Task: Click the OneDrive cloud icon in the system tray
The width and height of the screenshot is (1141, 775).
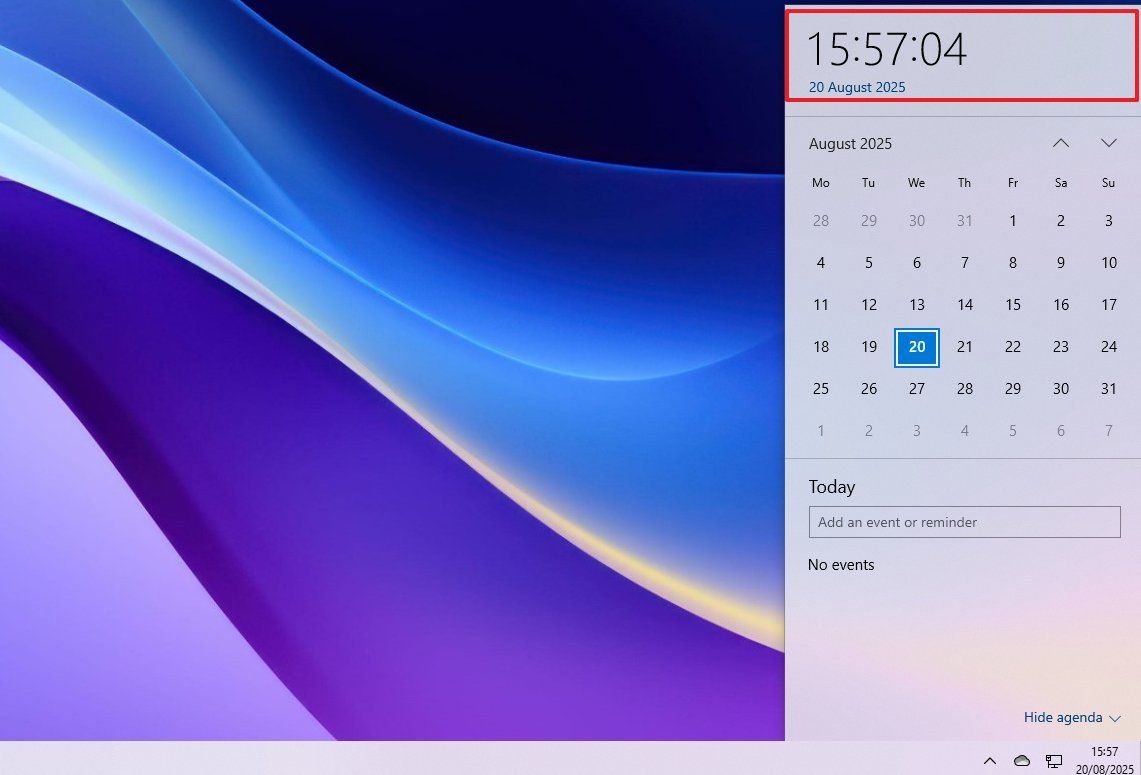Action: point(1022,761)
